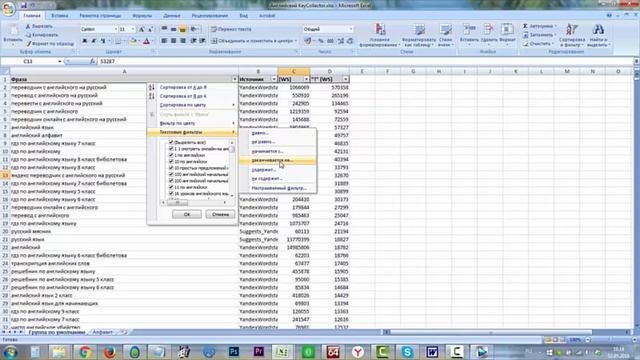640x360 pixels.
Task: Toggle italic formatting
Action: (93, 41)
